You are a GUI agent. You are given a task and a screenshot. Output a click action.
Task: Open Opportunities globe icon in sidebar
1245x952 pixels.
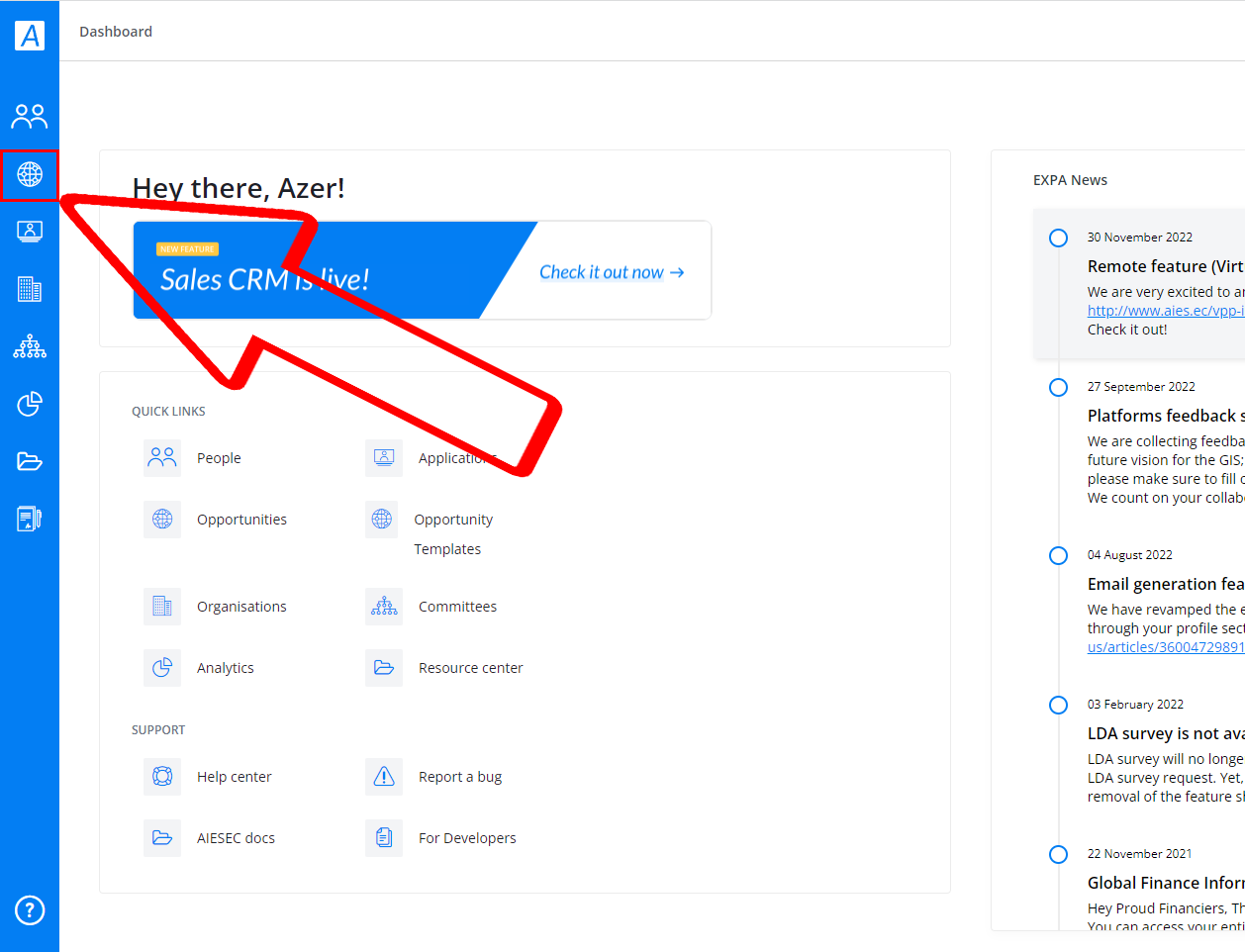30,174
